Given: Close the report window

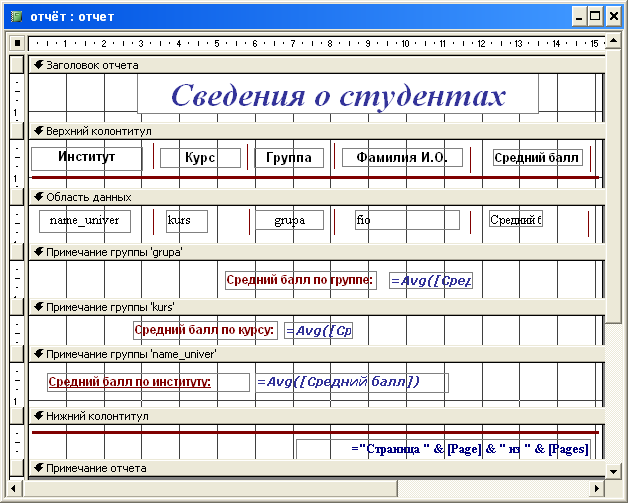Looking at the screenshot, I should (613, 17).
